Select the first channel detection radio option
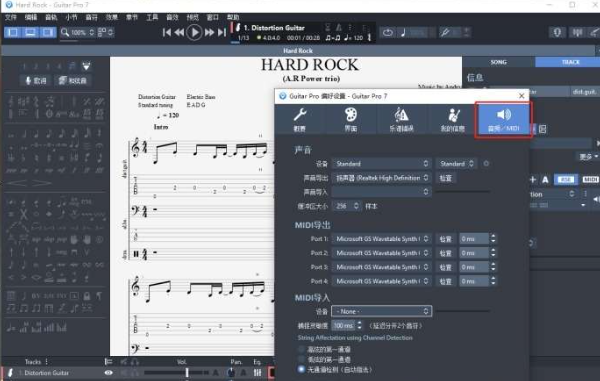This screenshot has width=600, height=381. 302,349
